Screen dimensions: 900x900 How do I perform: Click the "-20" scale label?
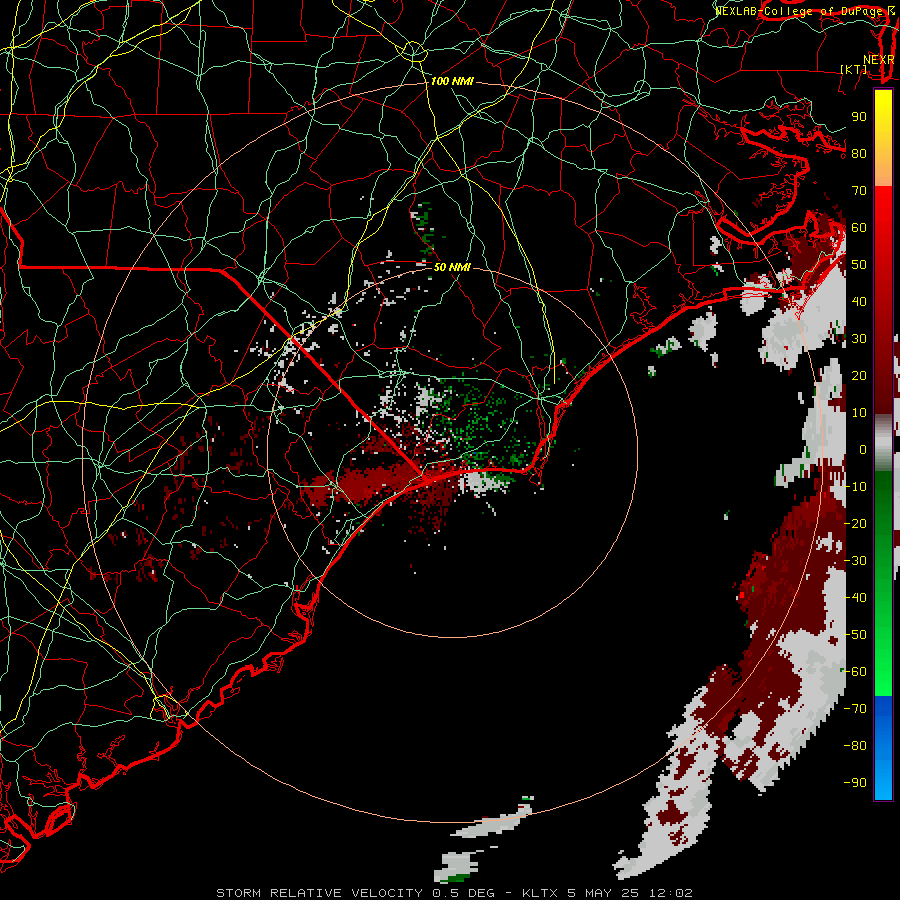855,523
